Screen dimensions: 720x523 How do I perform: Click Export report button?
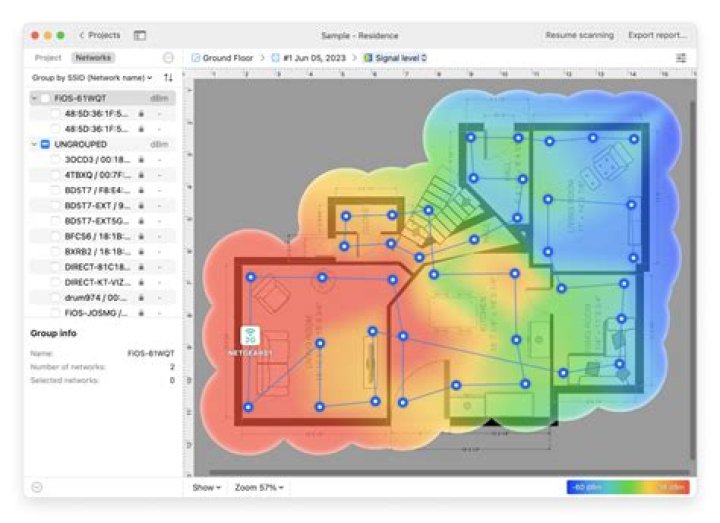(x=657, y=35)
